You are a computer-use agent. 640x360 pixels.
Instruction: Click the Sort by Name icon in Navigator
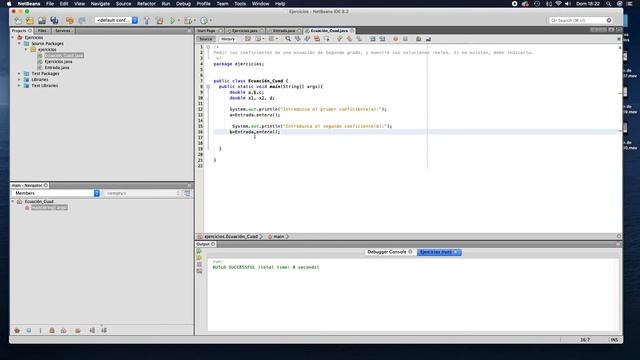tap(92, 331)
